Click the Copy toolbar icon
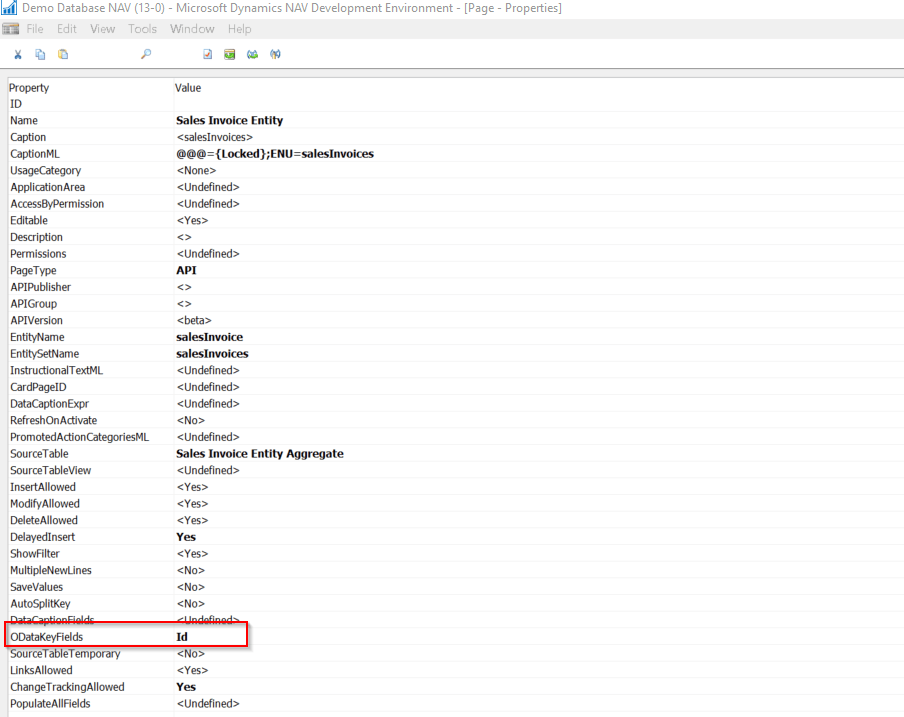This screenshot has height=717, width=904. coord(40,54)
